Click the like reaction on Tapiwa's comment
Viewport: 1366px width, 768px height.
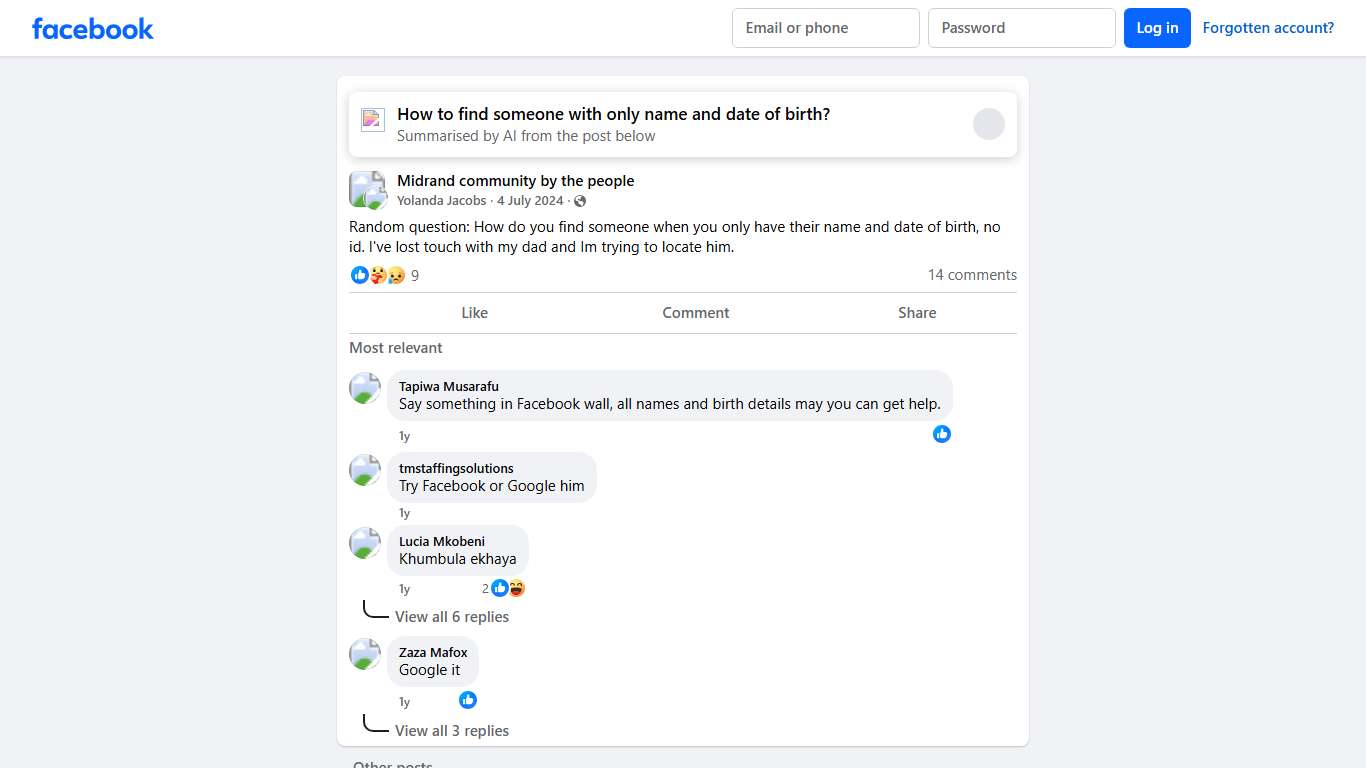942,434
